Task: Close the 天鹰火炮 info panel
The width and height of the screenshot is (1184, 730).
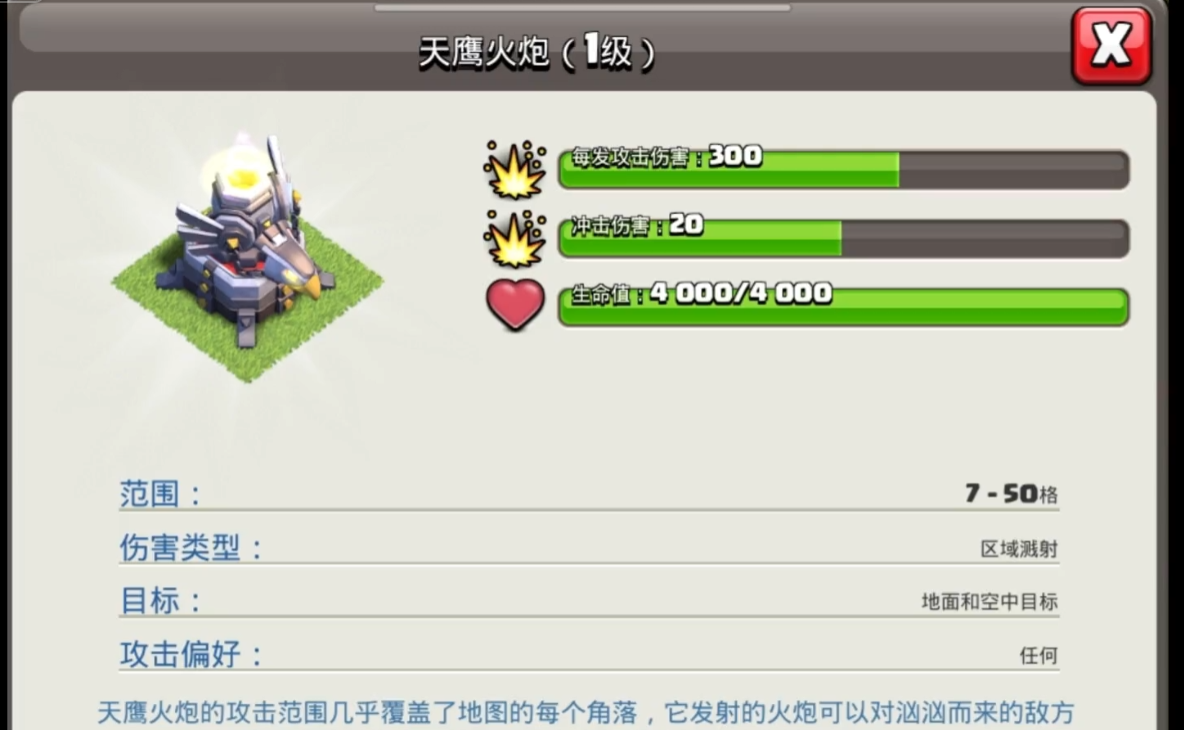Action: click(1111, 45)
